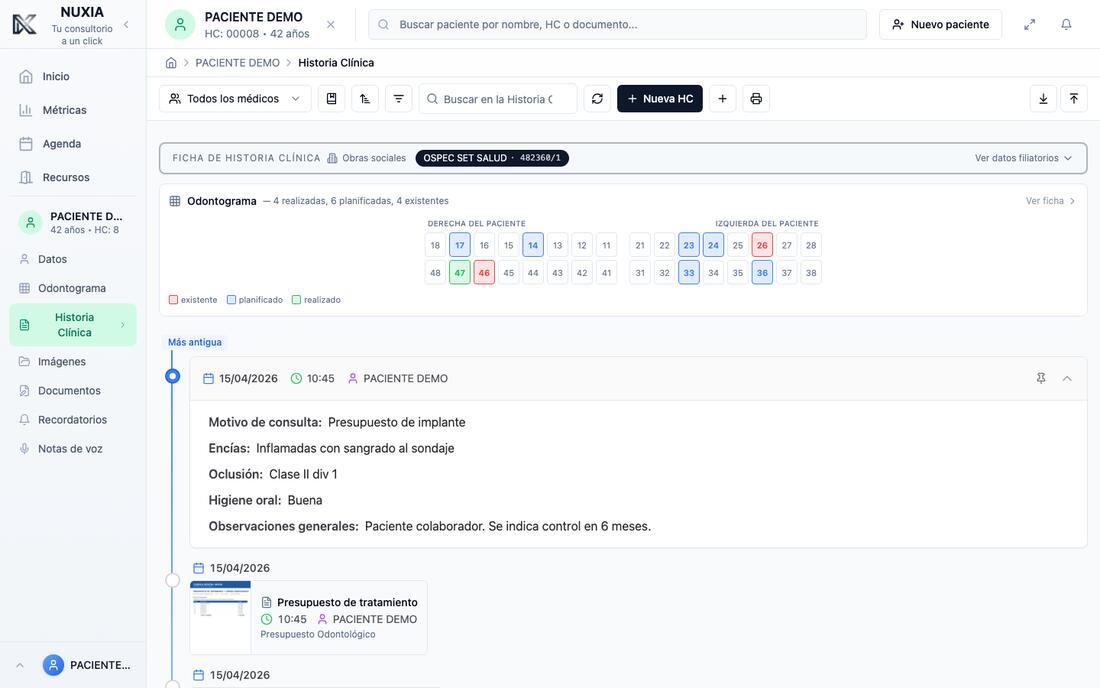Screen dimensions: 1100x688
Task: Click the green patient avatar in the top header
Action: click(180, 25)
